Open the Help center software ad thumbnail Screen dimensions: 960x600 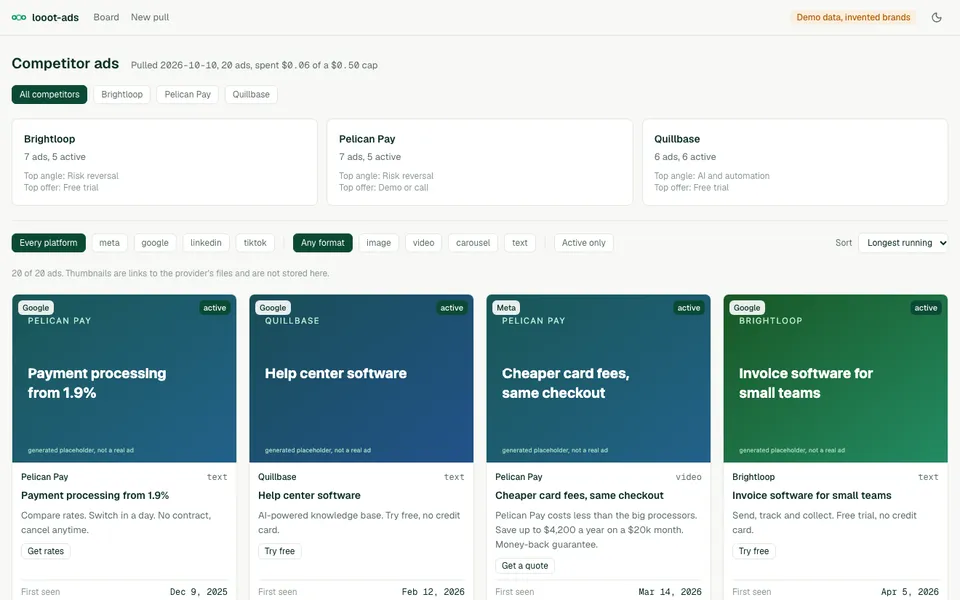click(361, 378)
